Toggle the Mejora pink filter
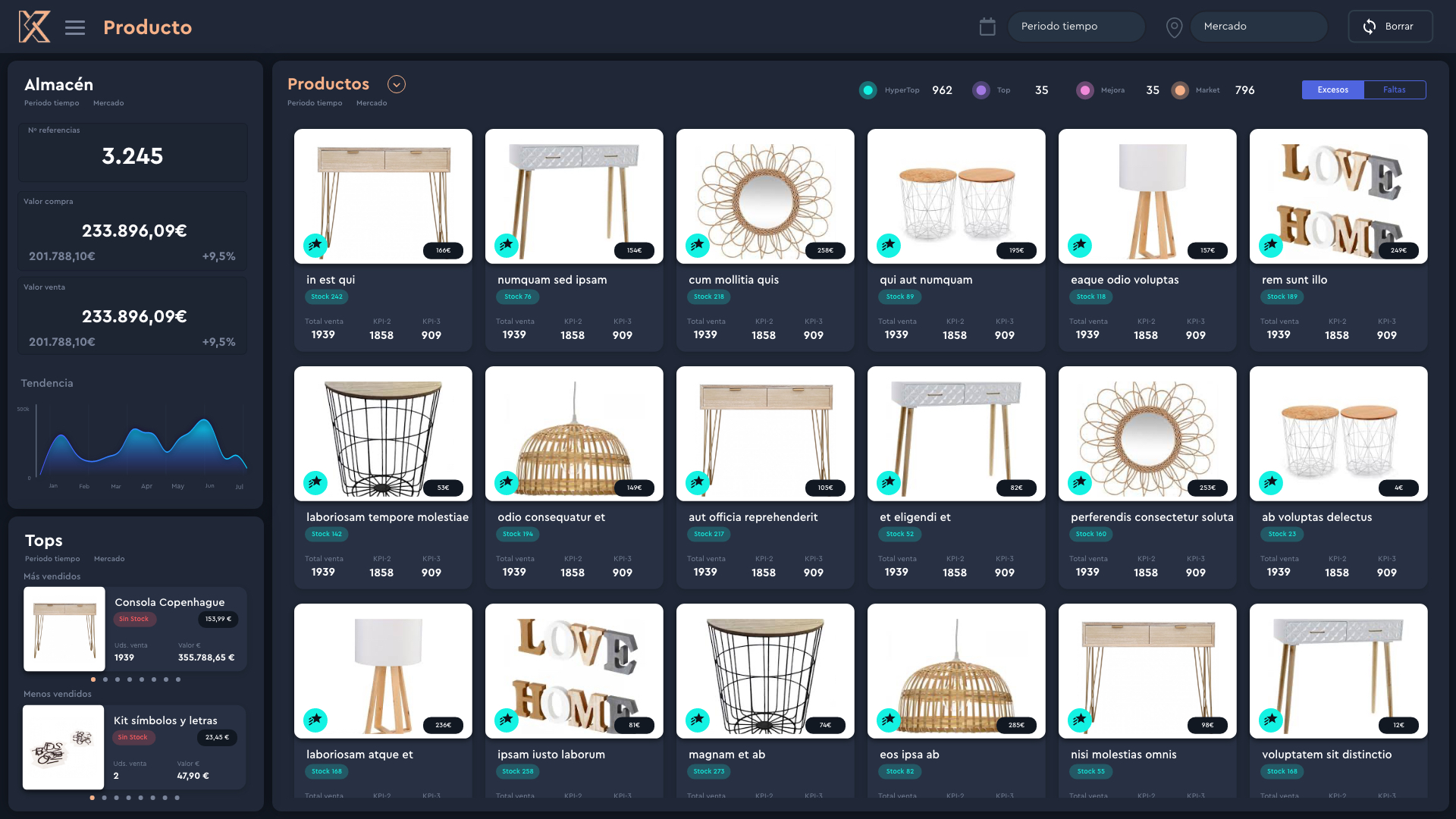Screen dimensions: 1456x819 pos(1084,90)
